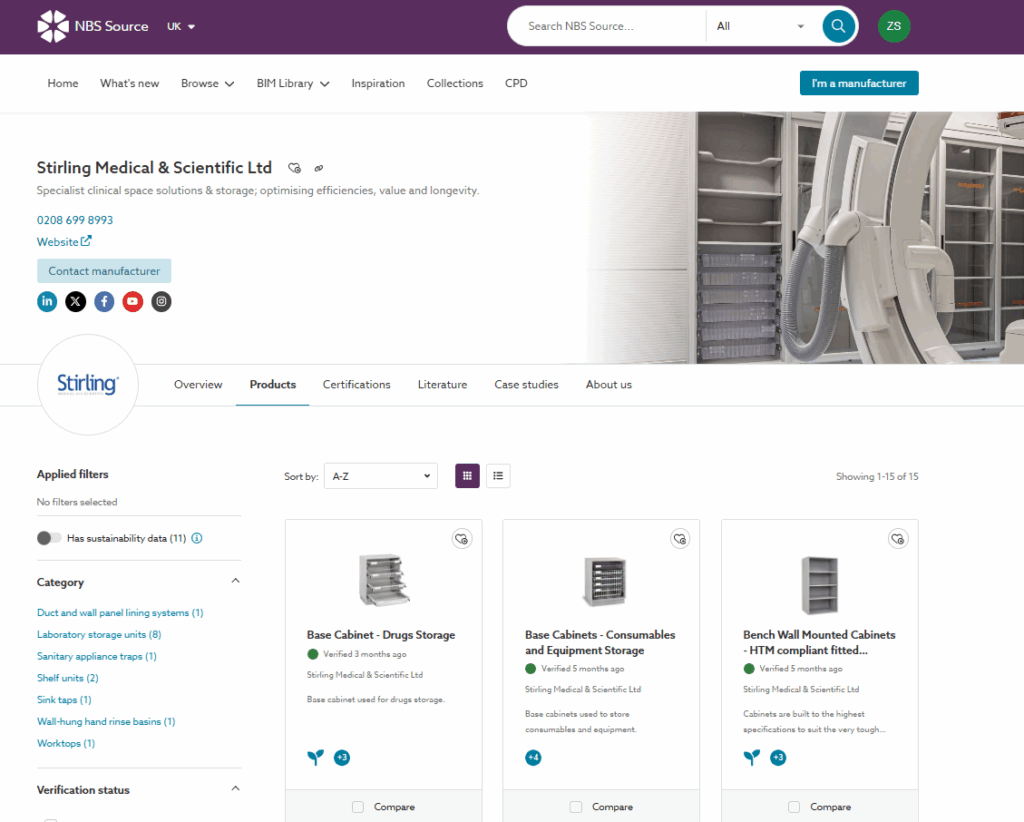Open What's new page
The image size is (1024, 822).
(x=129, y=84)
